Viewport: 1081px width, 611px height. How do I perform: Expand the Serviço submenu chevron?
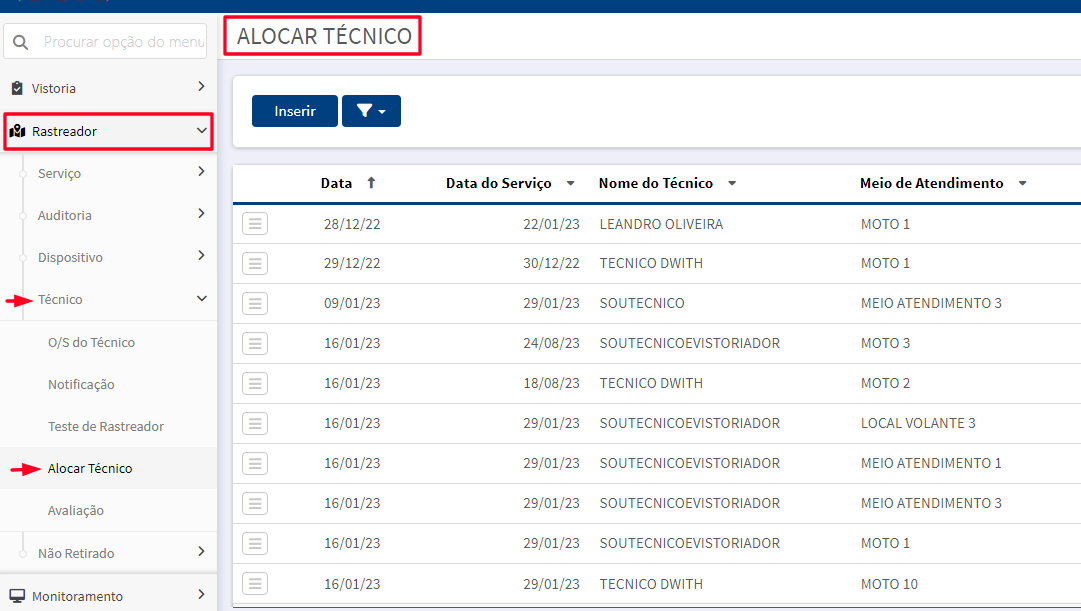tap(201, 171)
